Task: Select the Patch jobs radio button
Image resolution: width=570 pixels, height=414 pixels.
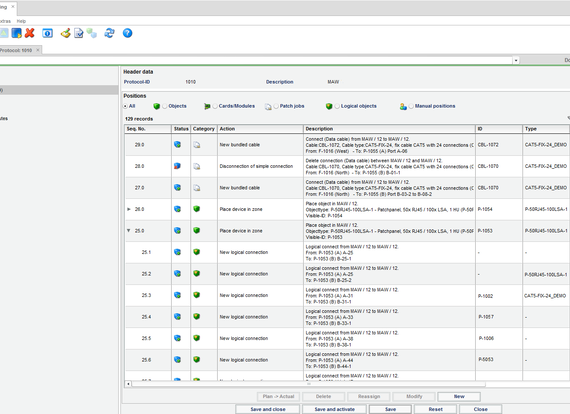Action: click(276, 106)
